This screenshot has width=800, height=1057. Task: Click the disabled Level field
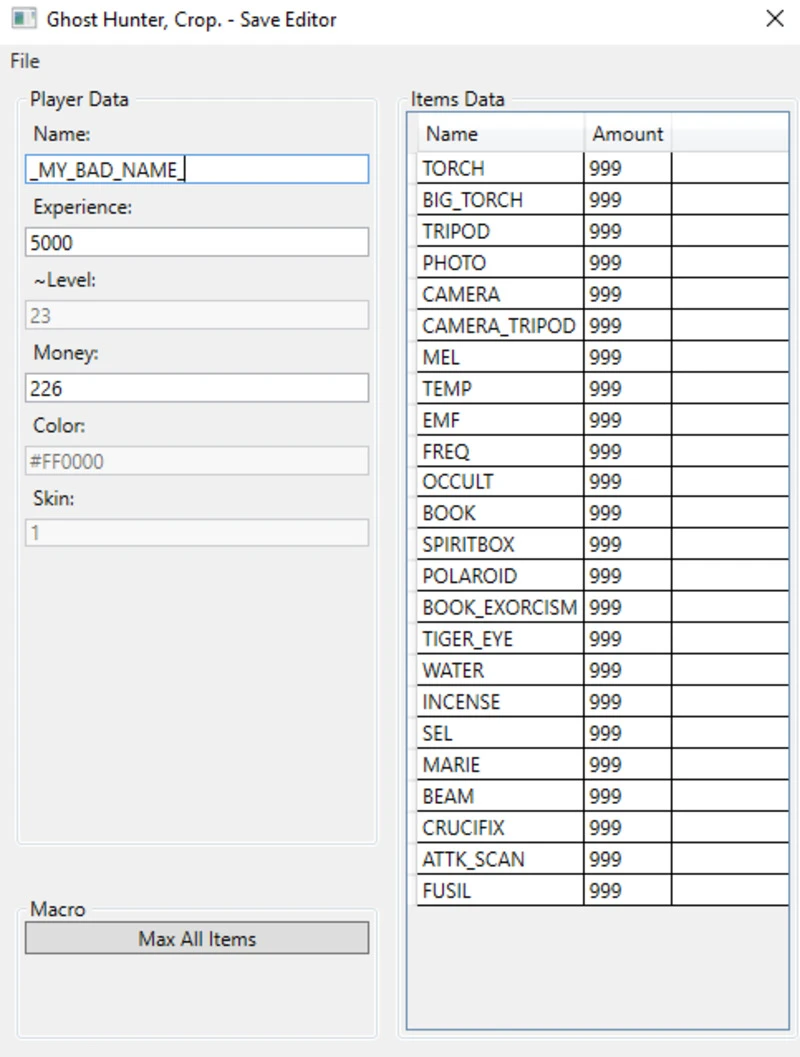(x=197, y=315)
